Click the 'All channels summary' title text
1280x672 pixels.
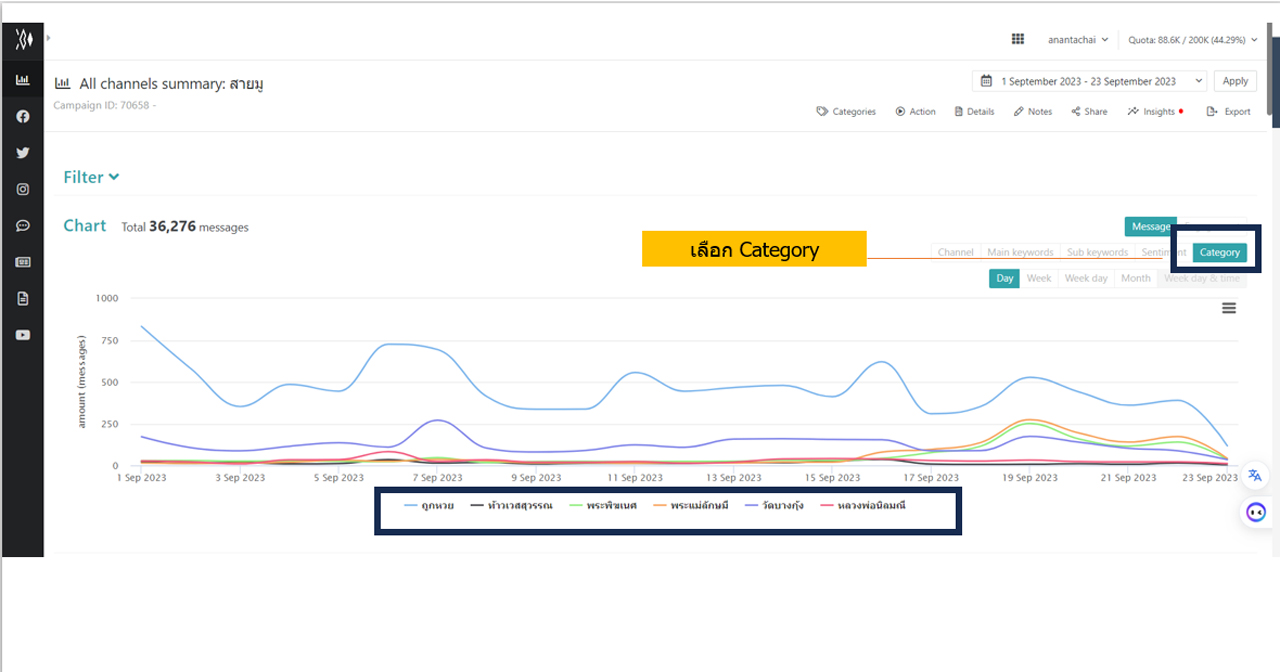(x=171, y=84)
